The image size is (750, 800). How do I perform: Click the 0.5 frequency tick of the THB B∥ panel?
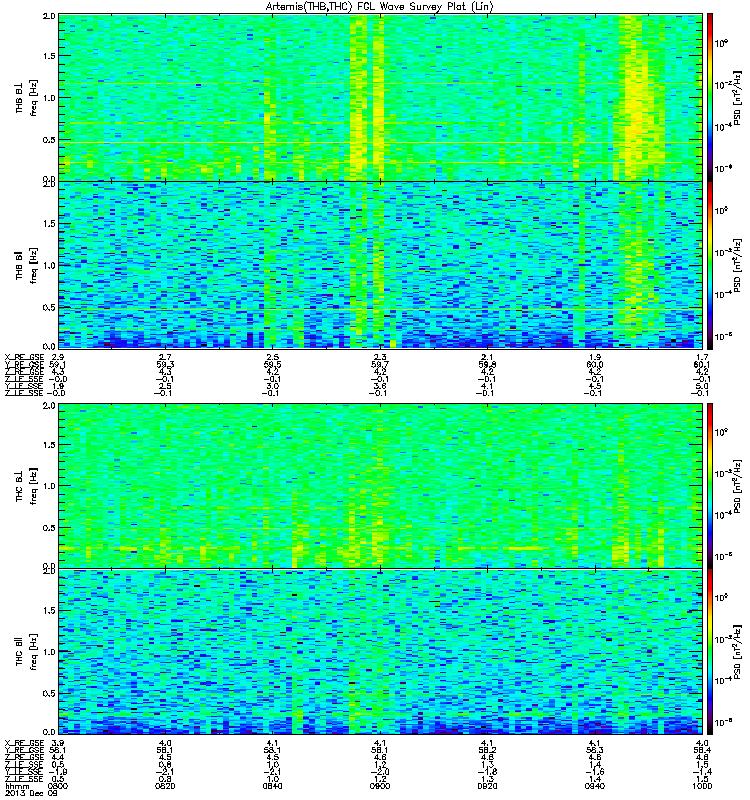(x=49, y=307)
